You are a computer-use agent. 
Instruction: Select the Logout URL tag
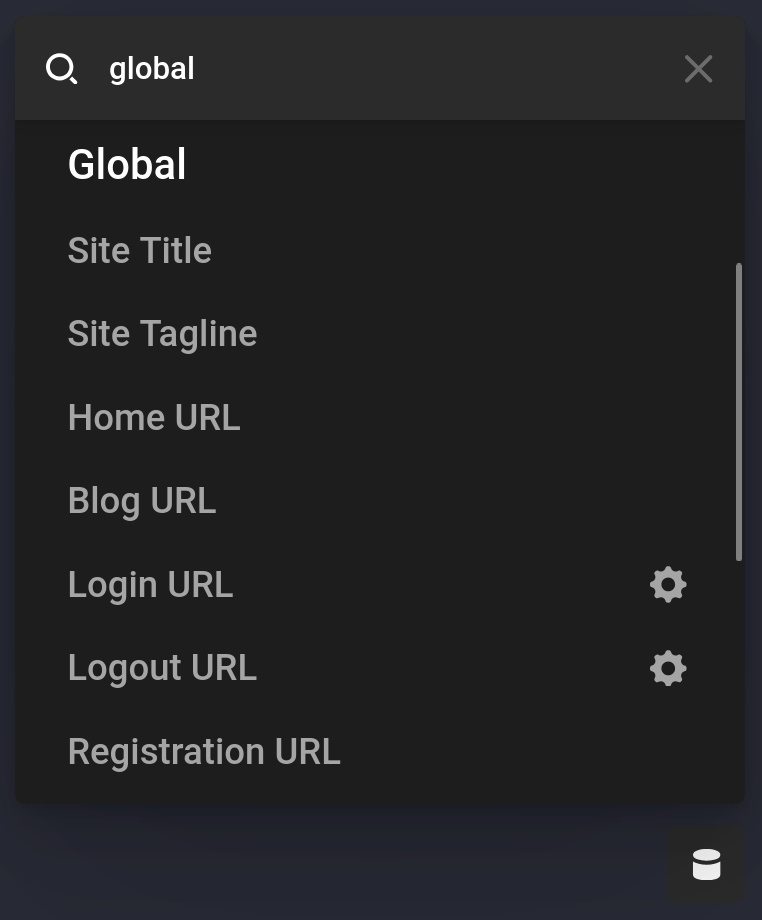(x=162, y=668)
